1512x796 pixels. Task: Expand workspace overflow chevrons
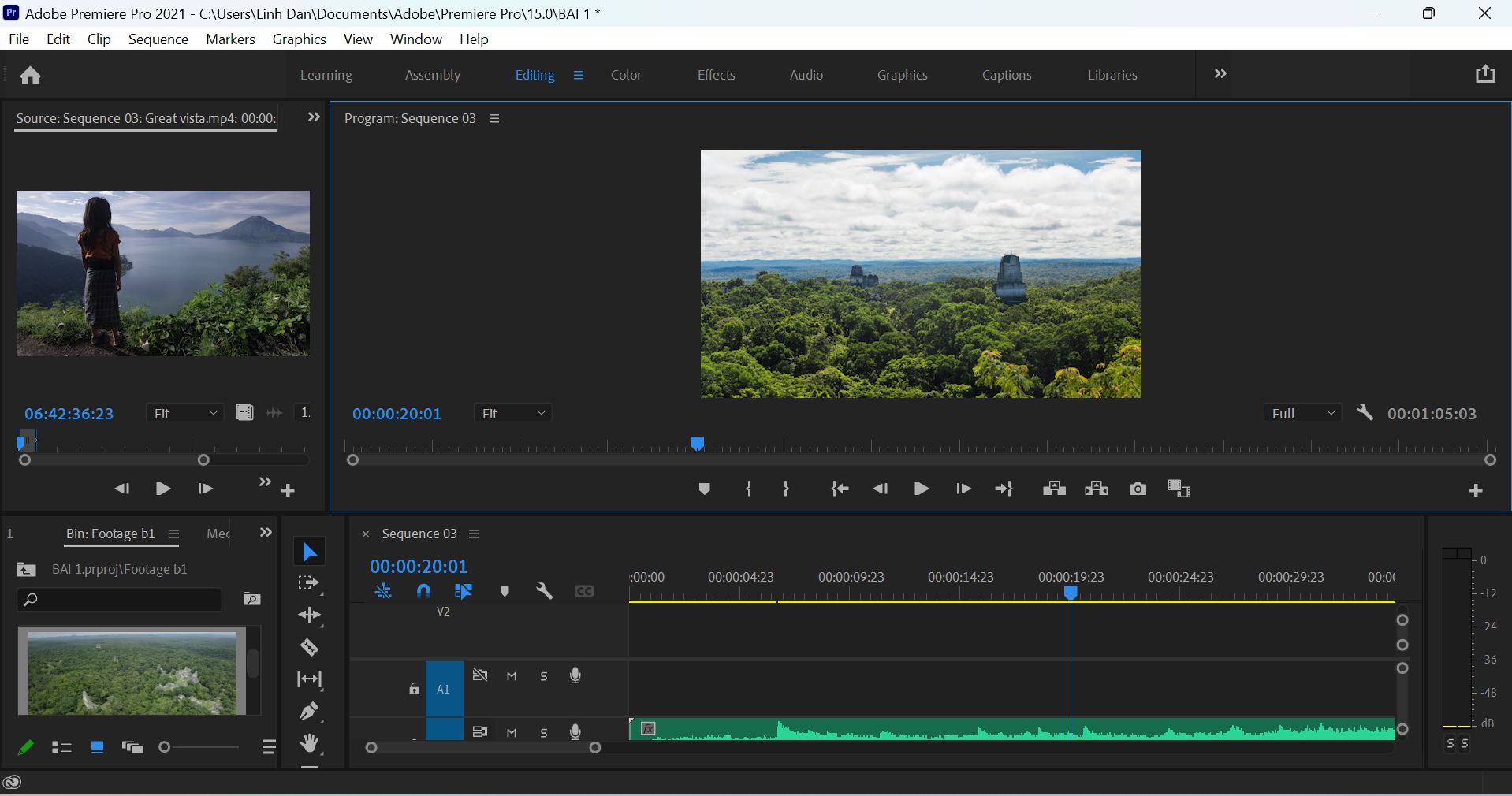pos(1220,74)
